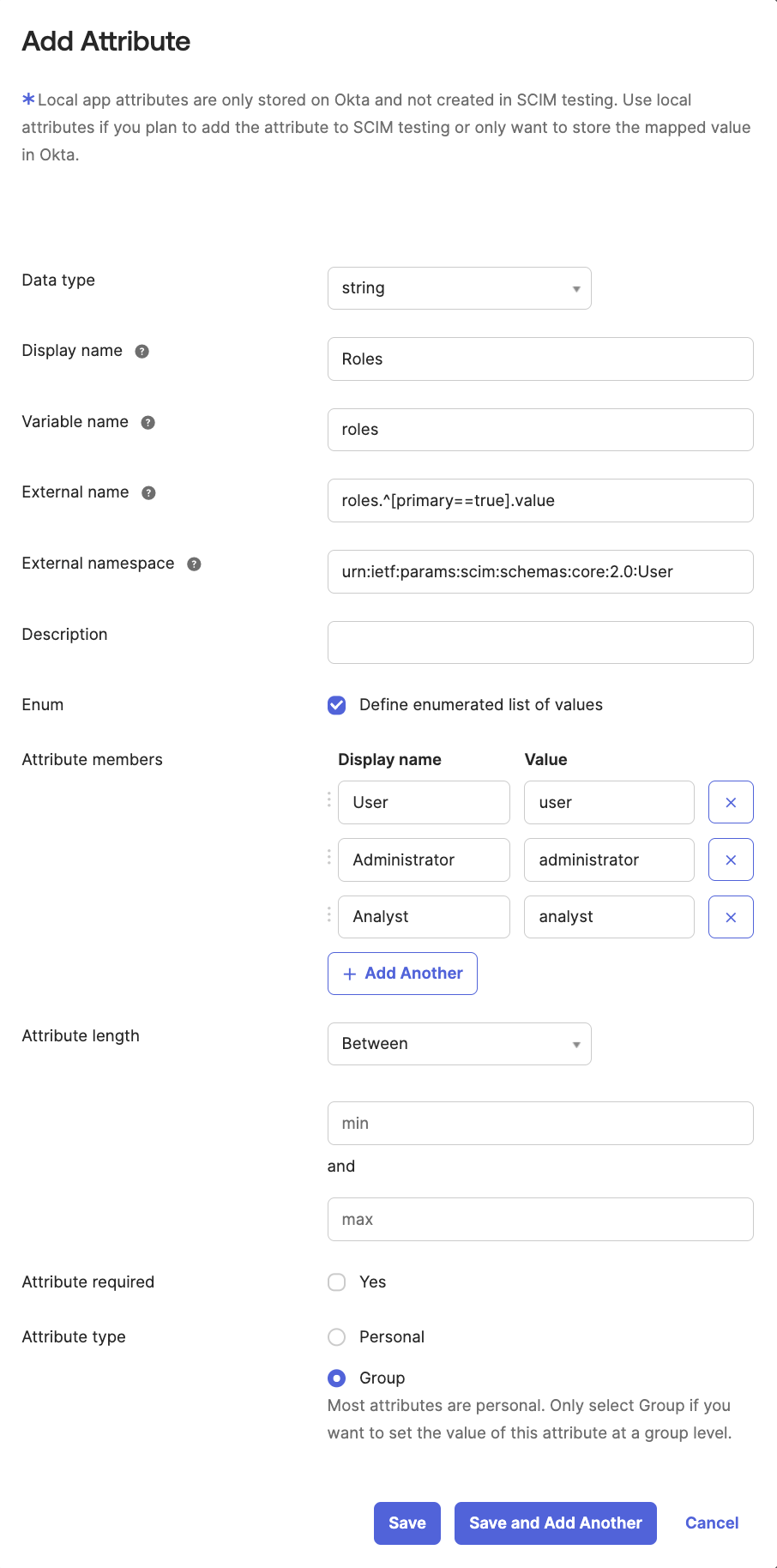
Task: Remove the Analyst attribute member
Action: pos(731,916)
